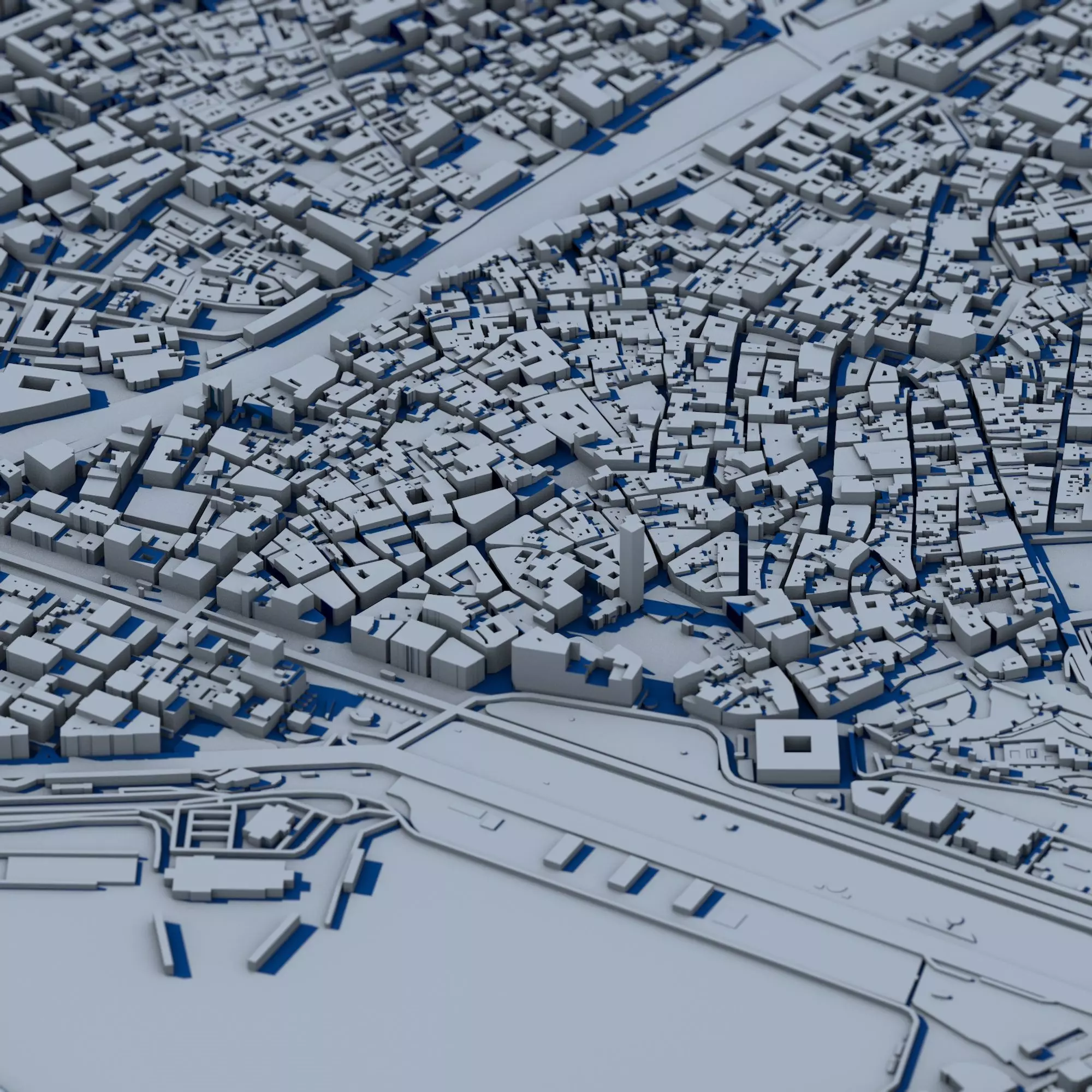The image size is (1092, 1092).
Task: Click the left slanted pier bar at bottom-left
Action: click(x=163, y=943)
